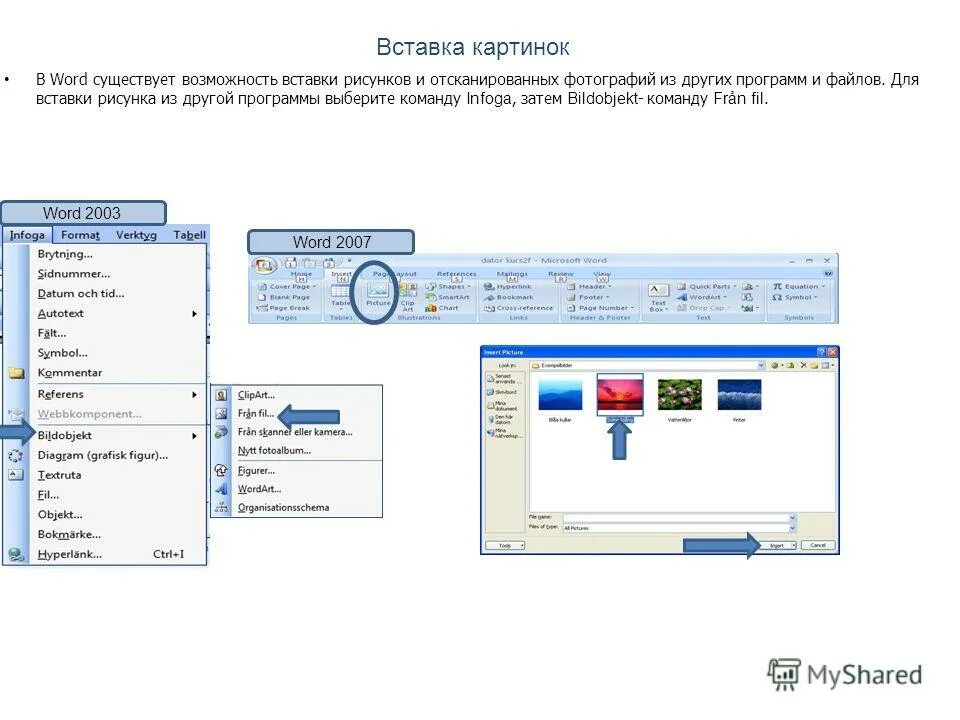Click Cancel in the Insert Picture dialog
This screenshot has width=960, height=720.
click(817, 544)
